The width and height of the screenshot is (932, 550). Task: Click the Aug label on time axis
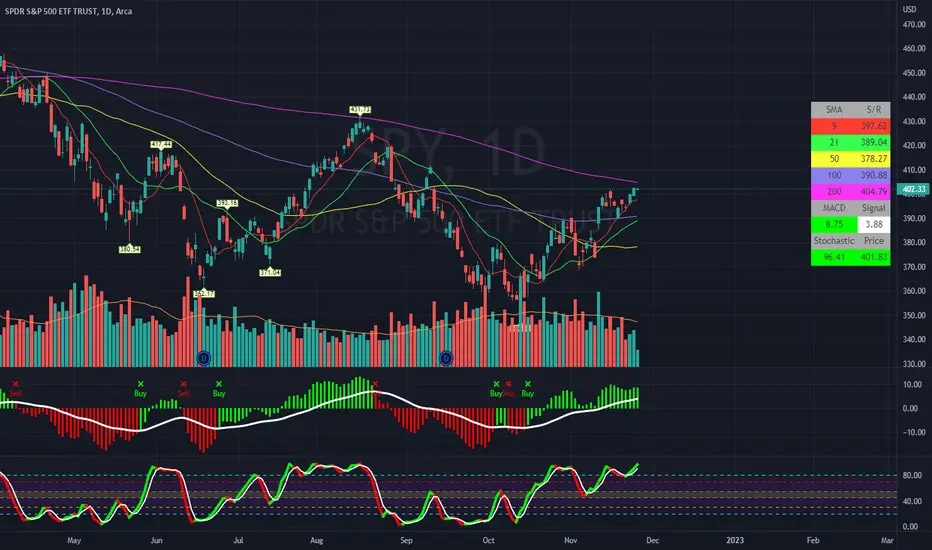click(x=317, y=540)
